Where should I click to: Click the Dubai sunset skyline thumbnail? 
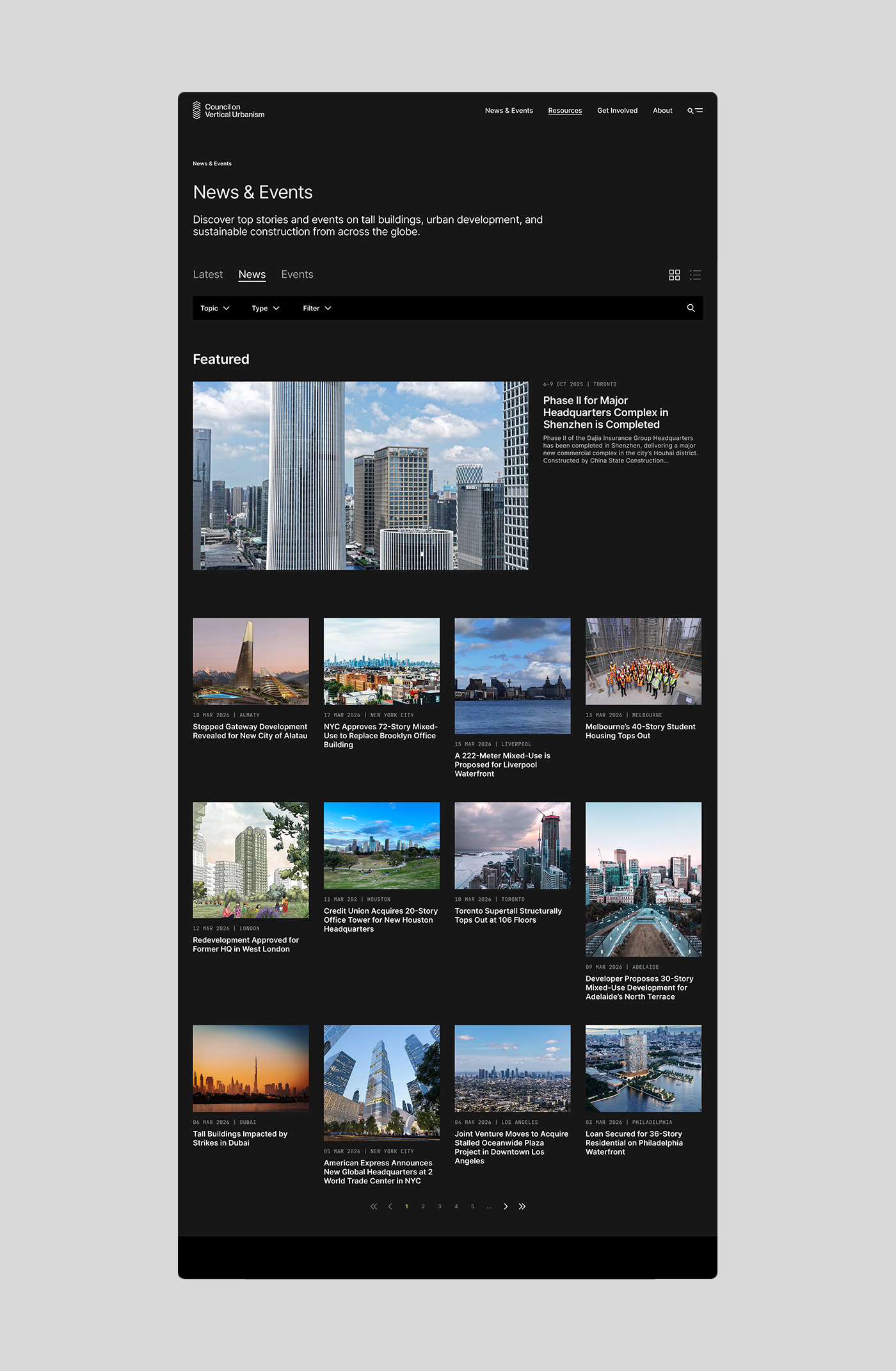point(251,1069)
